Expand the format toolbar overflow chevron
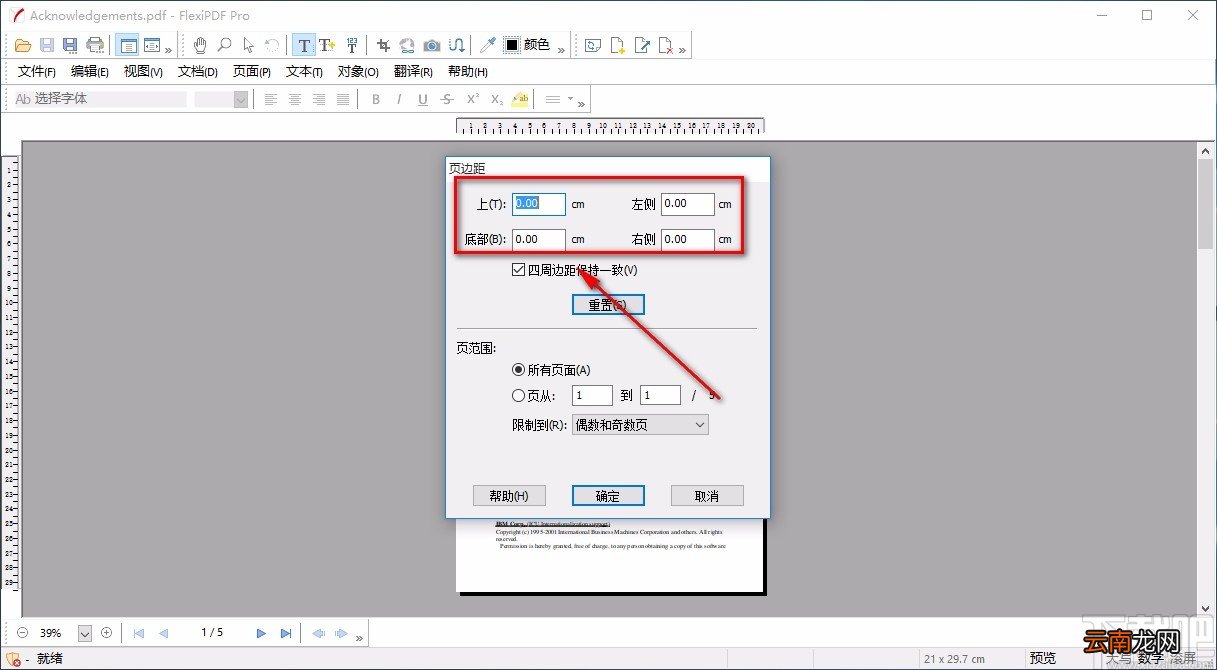Viewport: 1217px width, 670px height. coord(581,103)
